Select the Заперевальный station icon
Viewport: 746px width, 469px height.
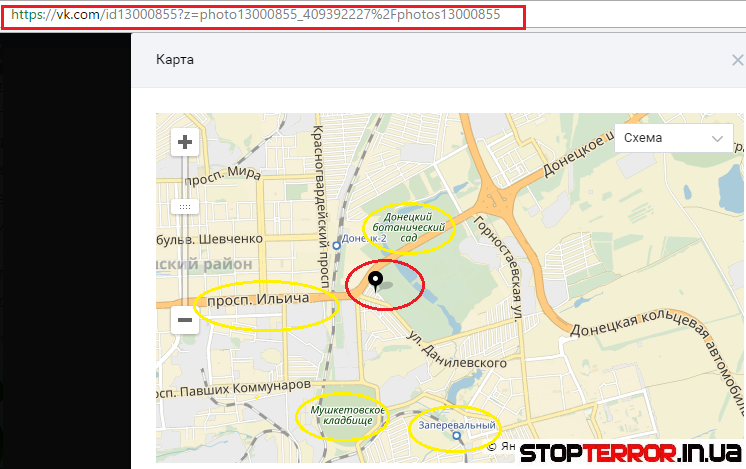point(457,436)
